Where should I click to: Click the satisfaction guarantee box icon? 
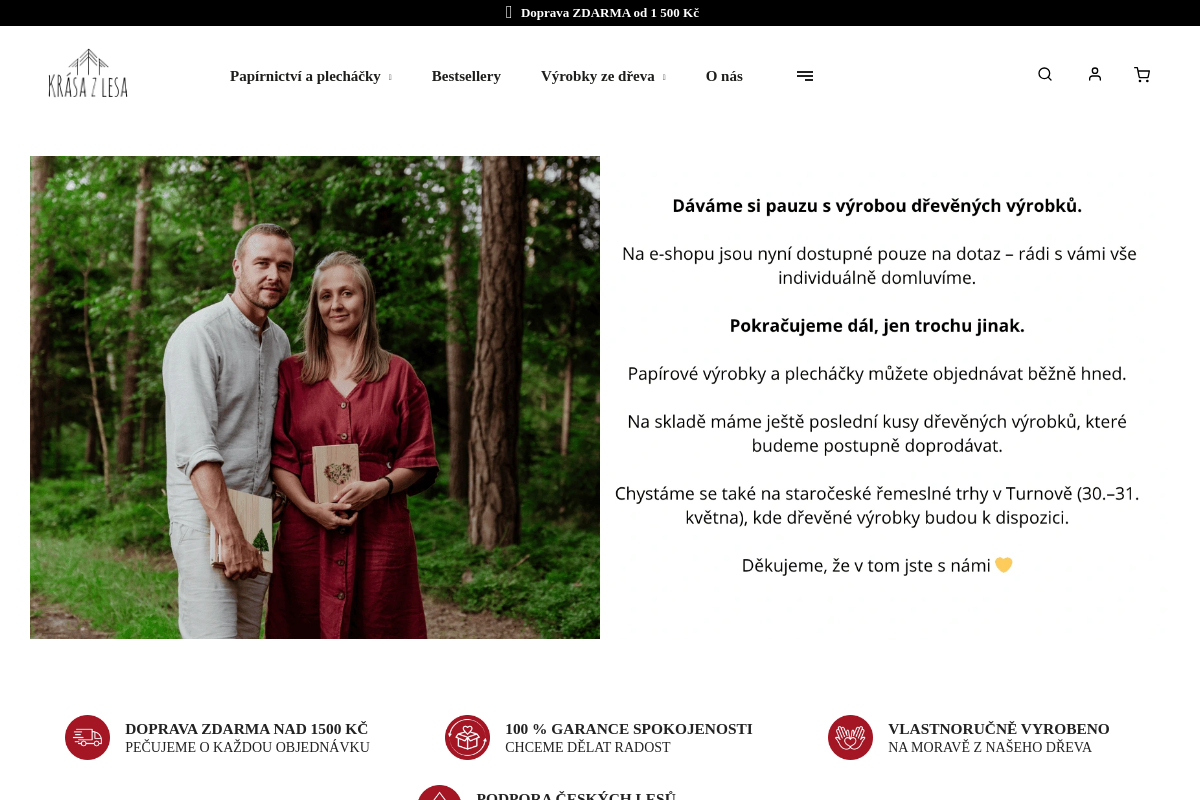[x=467, y=737]
